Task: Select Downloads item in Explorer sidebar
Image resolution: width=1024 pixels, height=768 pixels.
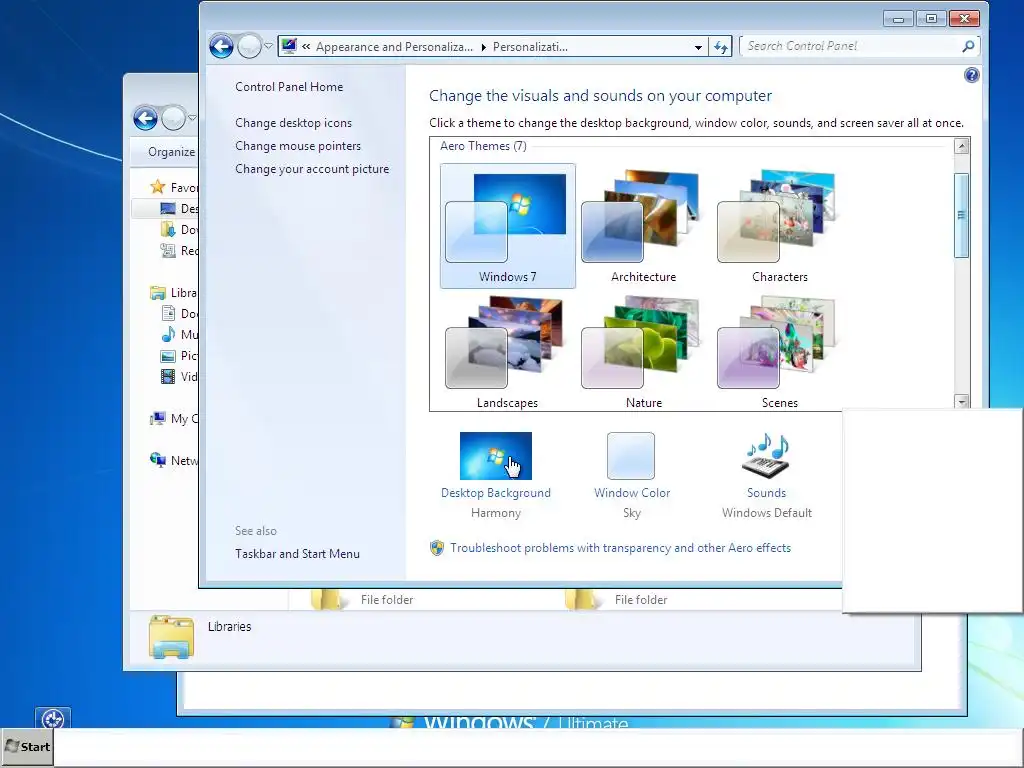Action: tap(179, 229)
